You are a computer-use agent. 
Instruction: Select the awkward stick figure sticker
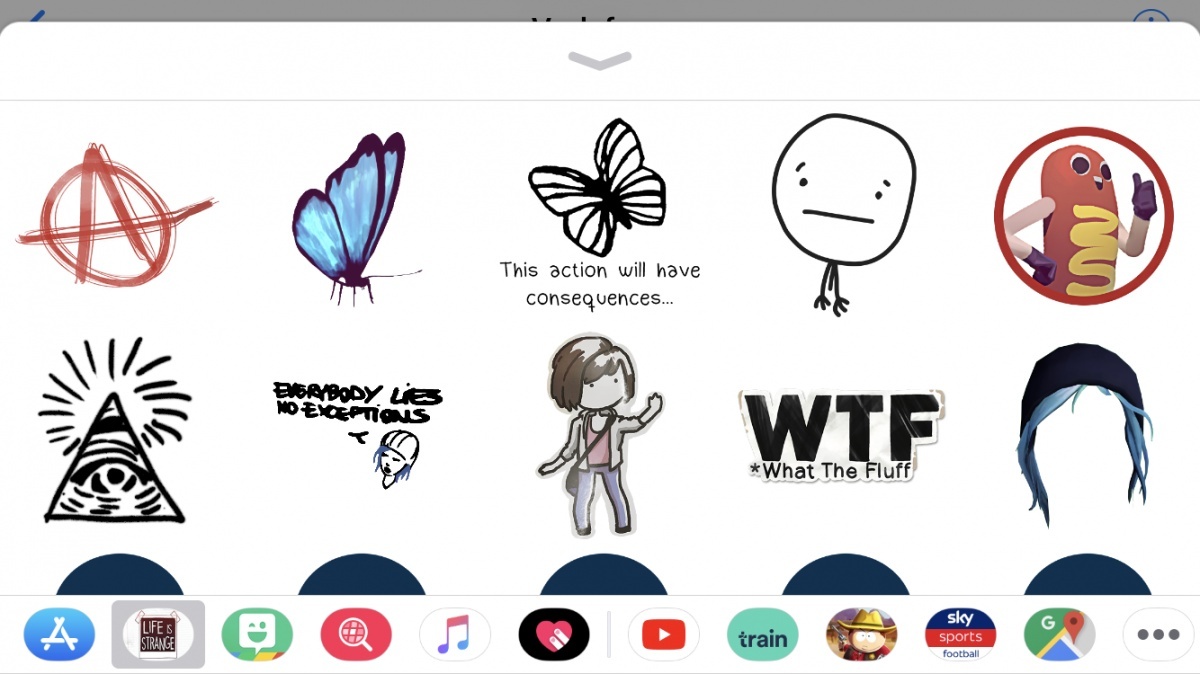tap(845, 210)
